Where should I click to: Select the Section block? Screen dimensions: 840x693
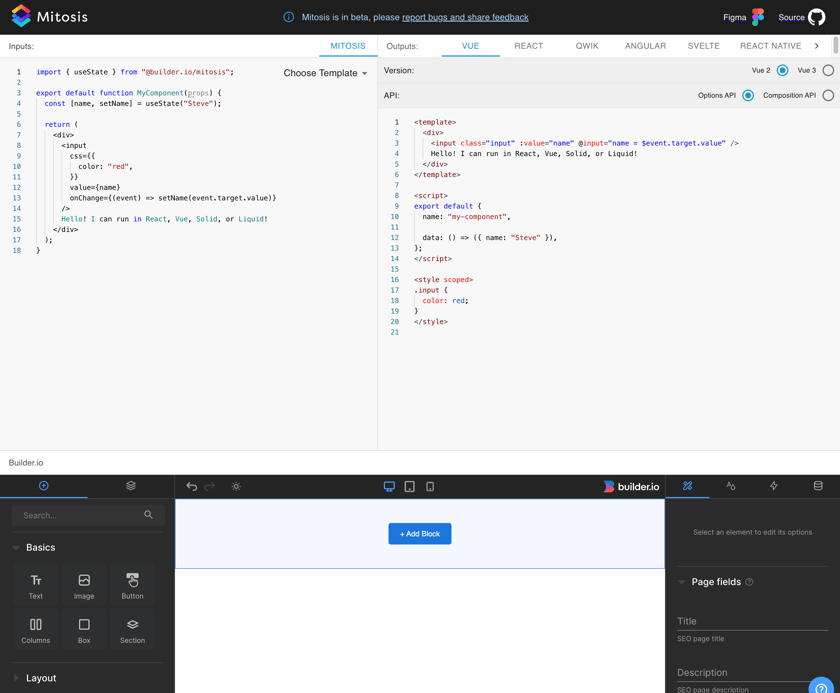(x=132, y=630)
